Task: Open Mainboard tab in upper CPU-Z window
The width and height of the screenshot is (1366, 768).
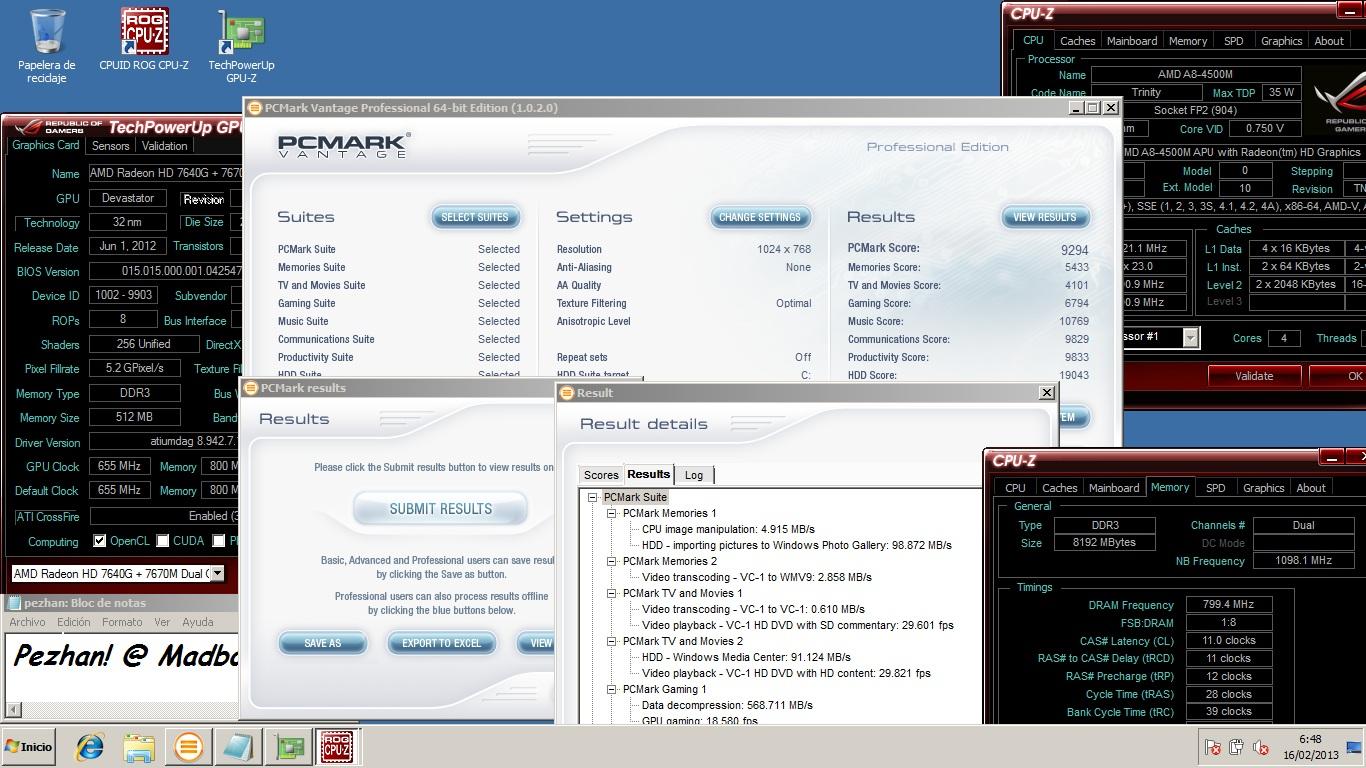Action: 1132,41
